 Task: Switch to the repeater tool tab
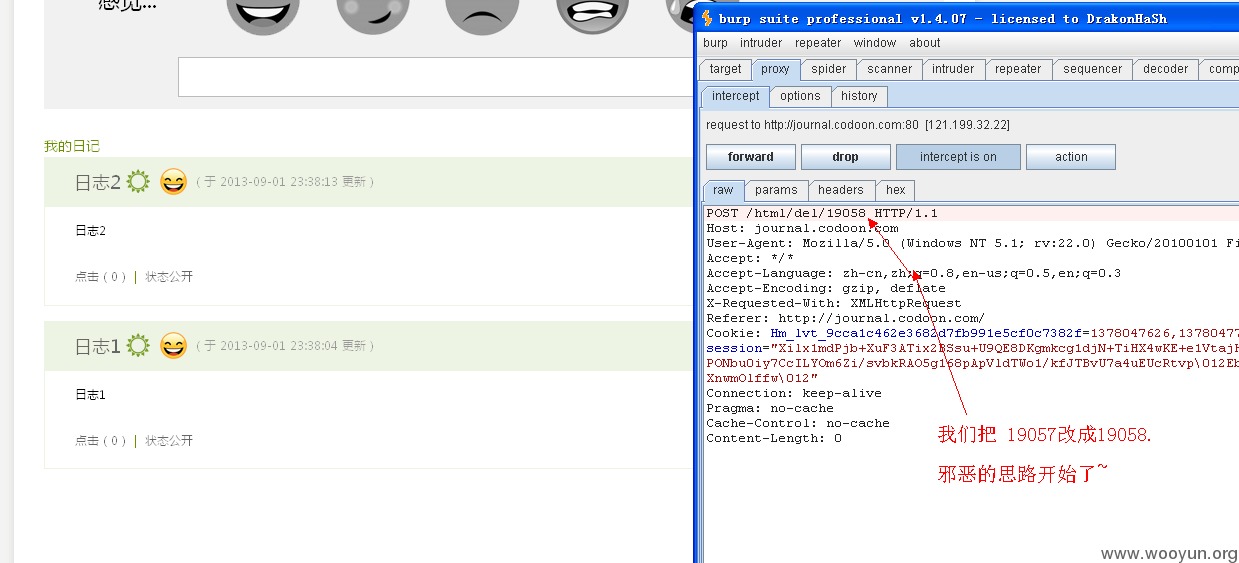point(1019,69)
